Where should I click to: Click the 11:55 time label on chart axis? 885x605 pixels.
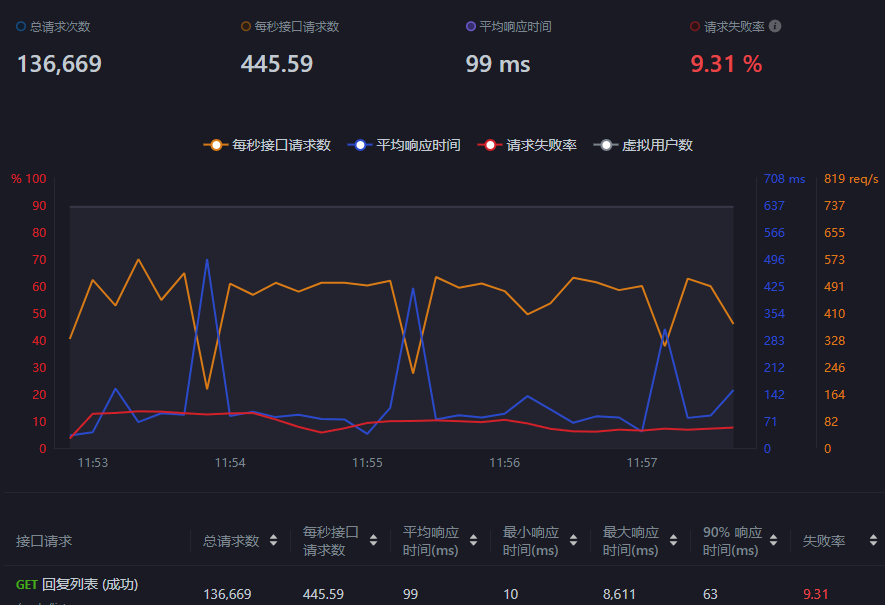[367, 463]
